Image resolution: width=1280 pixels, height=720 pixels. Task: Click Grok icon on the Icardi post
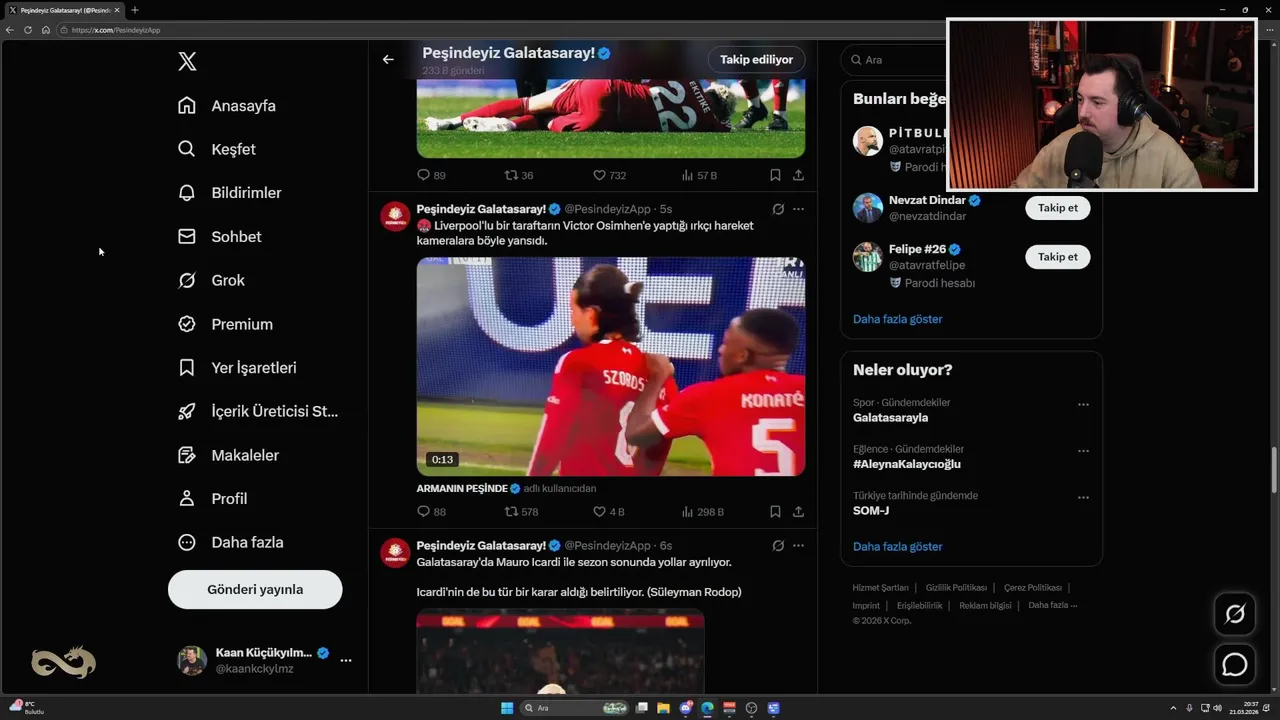tap(778, 545)
